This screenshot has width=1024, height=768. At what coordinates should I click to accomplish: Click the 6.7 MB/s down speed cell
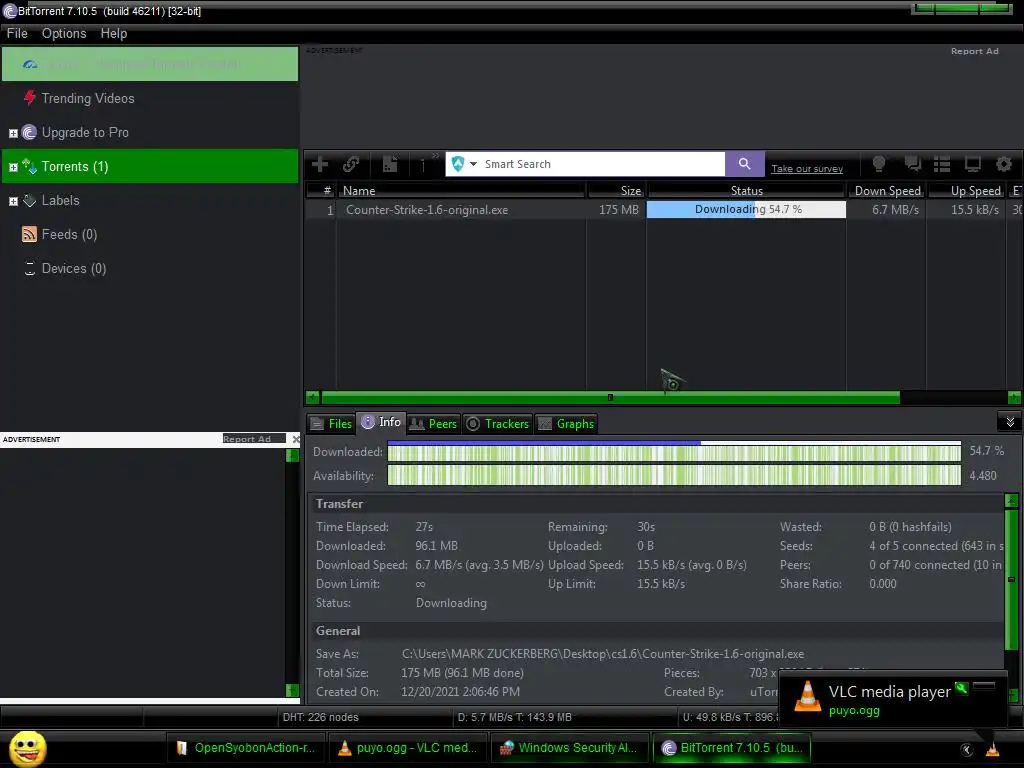(895, 210)
